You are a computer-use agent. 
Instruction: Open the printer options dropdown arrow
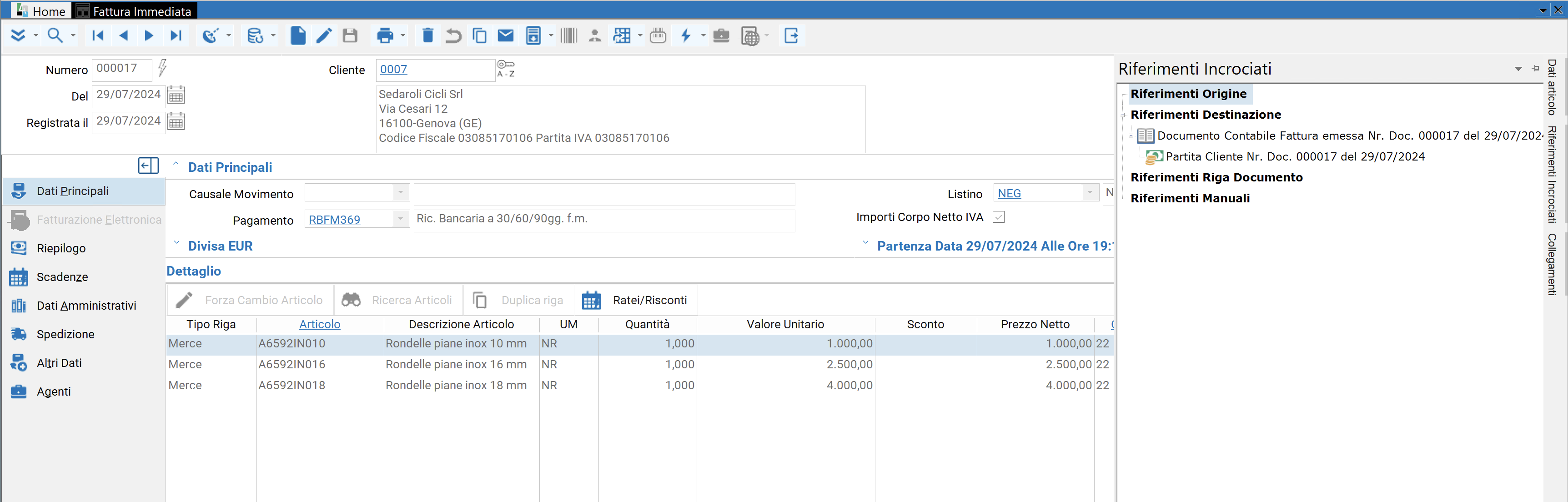pos(403,36)
